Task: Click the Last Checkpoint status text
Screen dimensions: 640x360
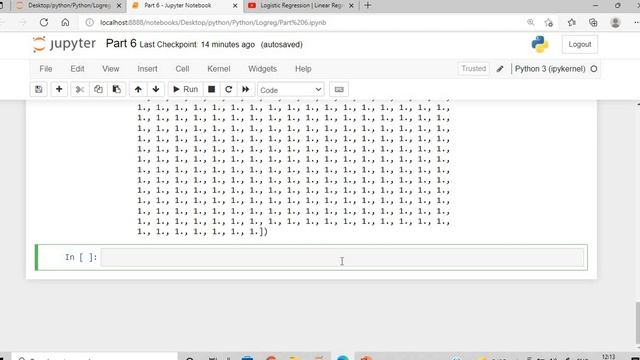Action: 197,44
